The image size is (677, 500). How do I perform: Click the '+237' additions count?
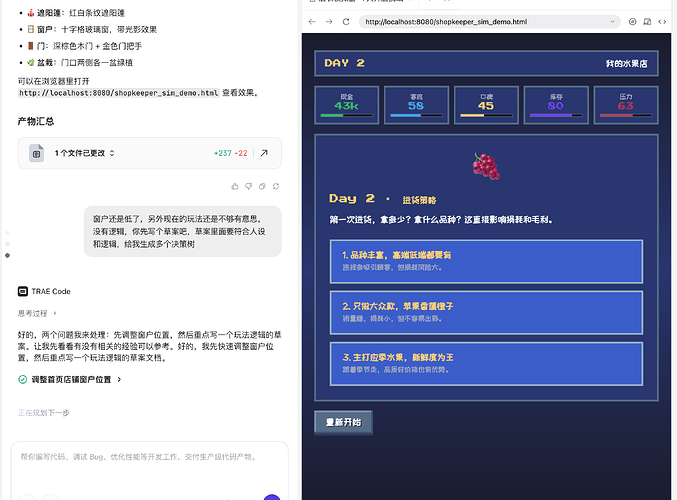222,153
